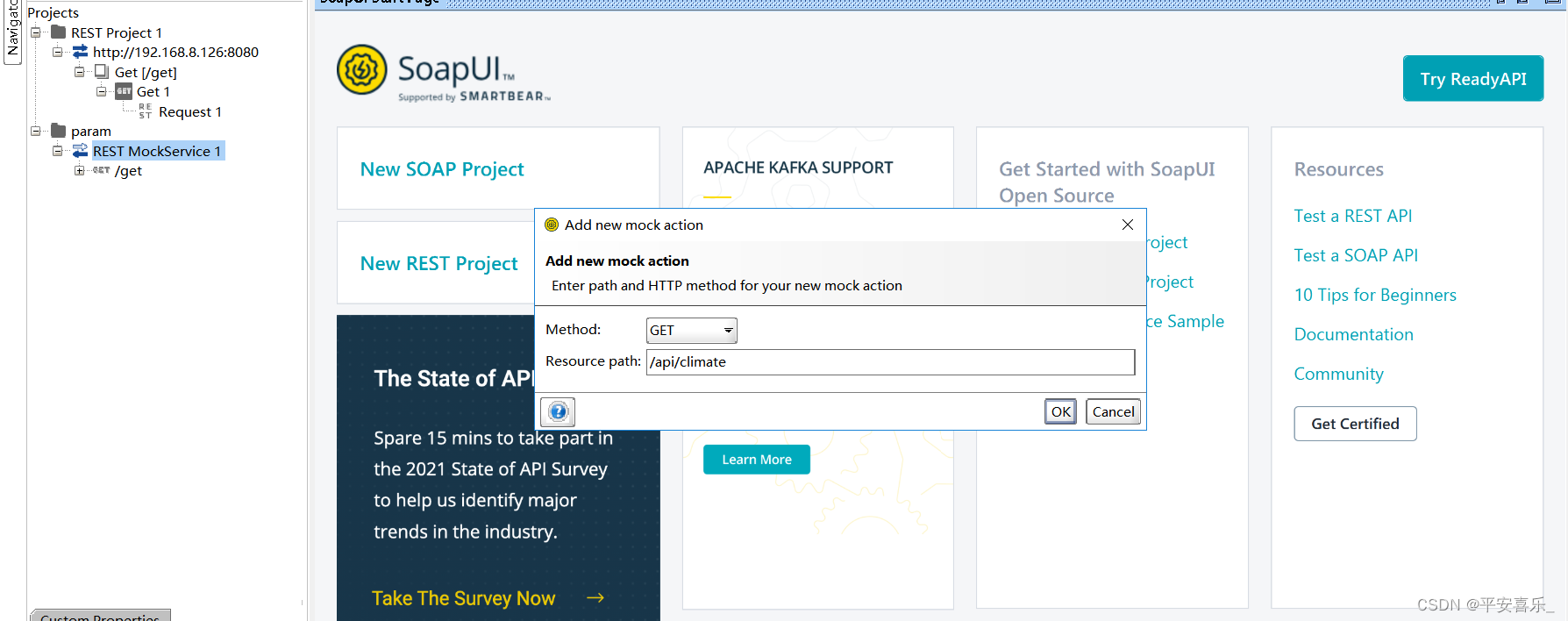This screenshot has width=1568, height=621.
Task: Collapse the Get 1 method node
Action: point(101,91)
